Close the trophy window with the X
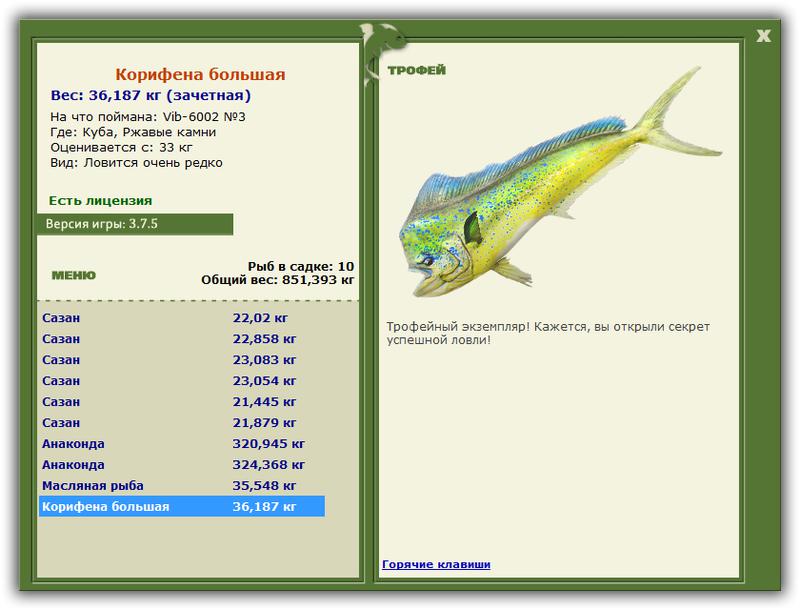 (763, 36)
